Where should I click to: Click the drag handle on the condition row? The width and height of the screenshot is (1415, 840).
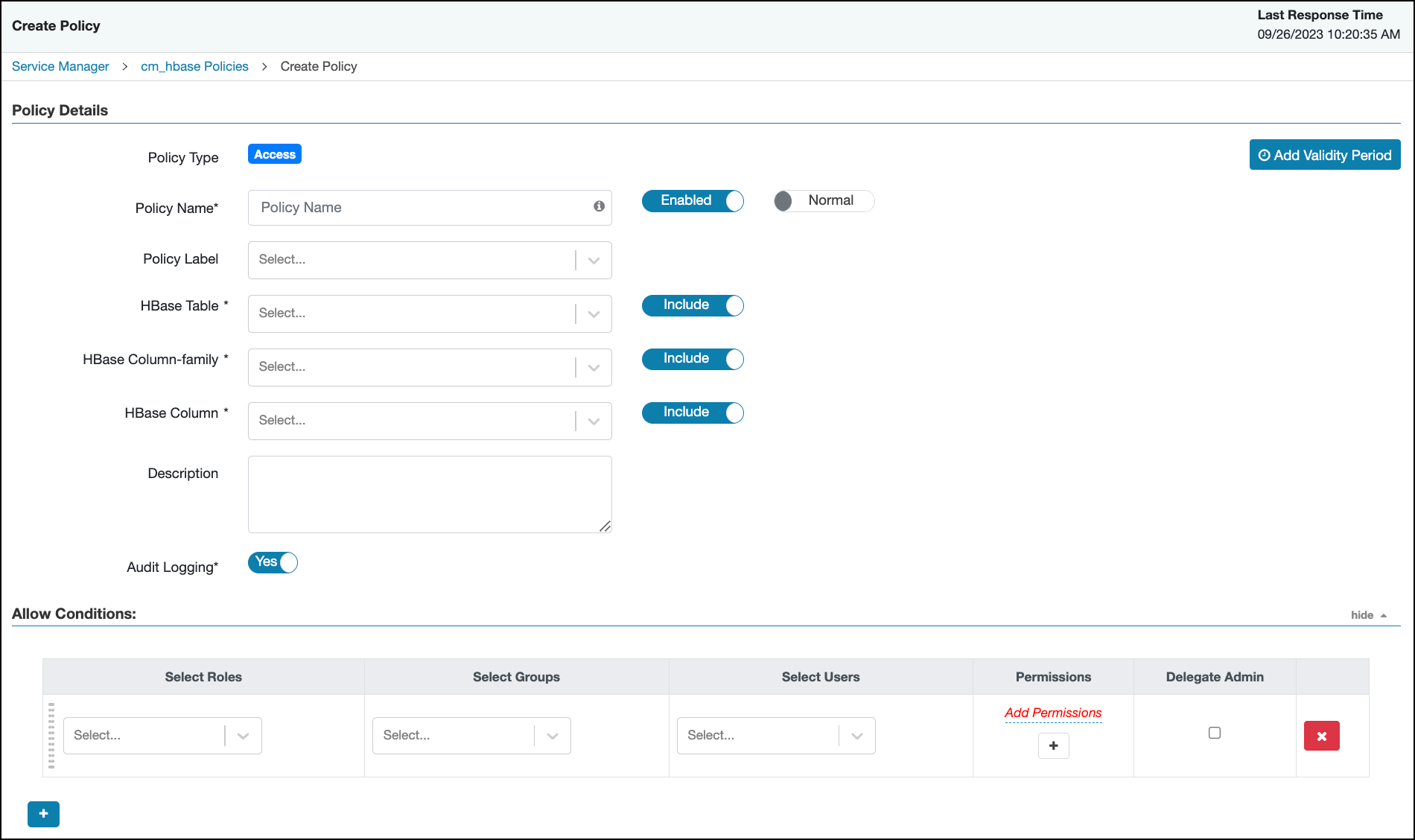tap(51, 736)
